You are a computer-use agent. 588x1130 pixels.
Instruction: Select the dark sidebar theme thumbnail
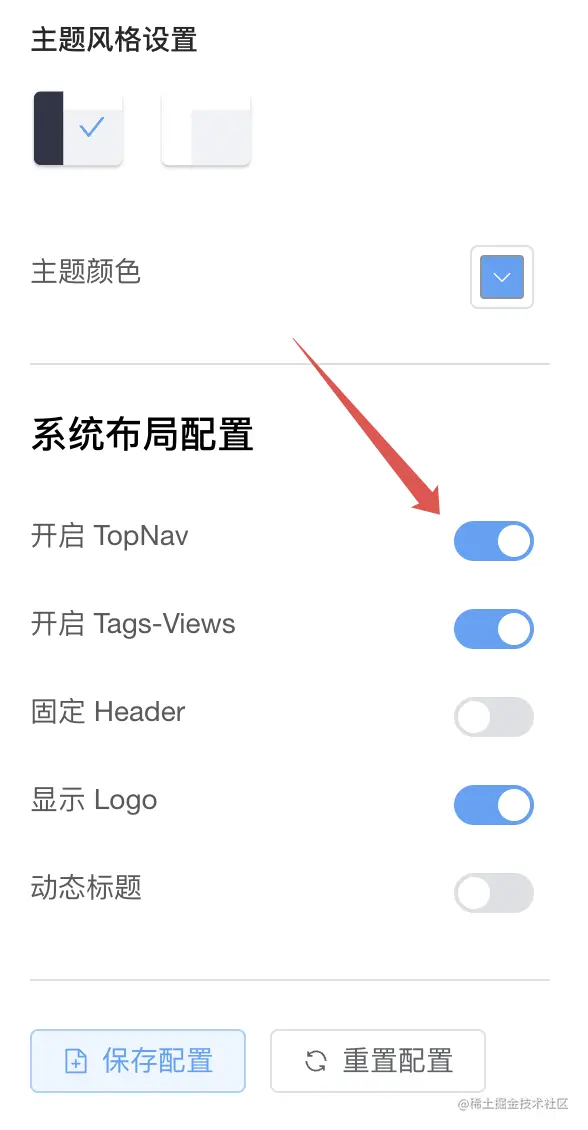78,128
